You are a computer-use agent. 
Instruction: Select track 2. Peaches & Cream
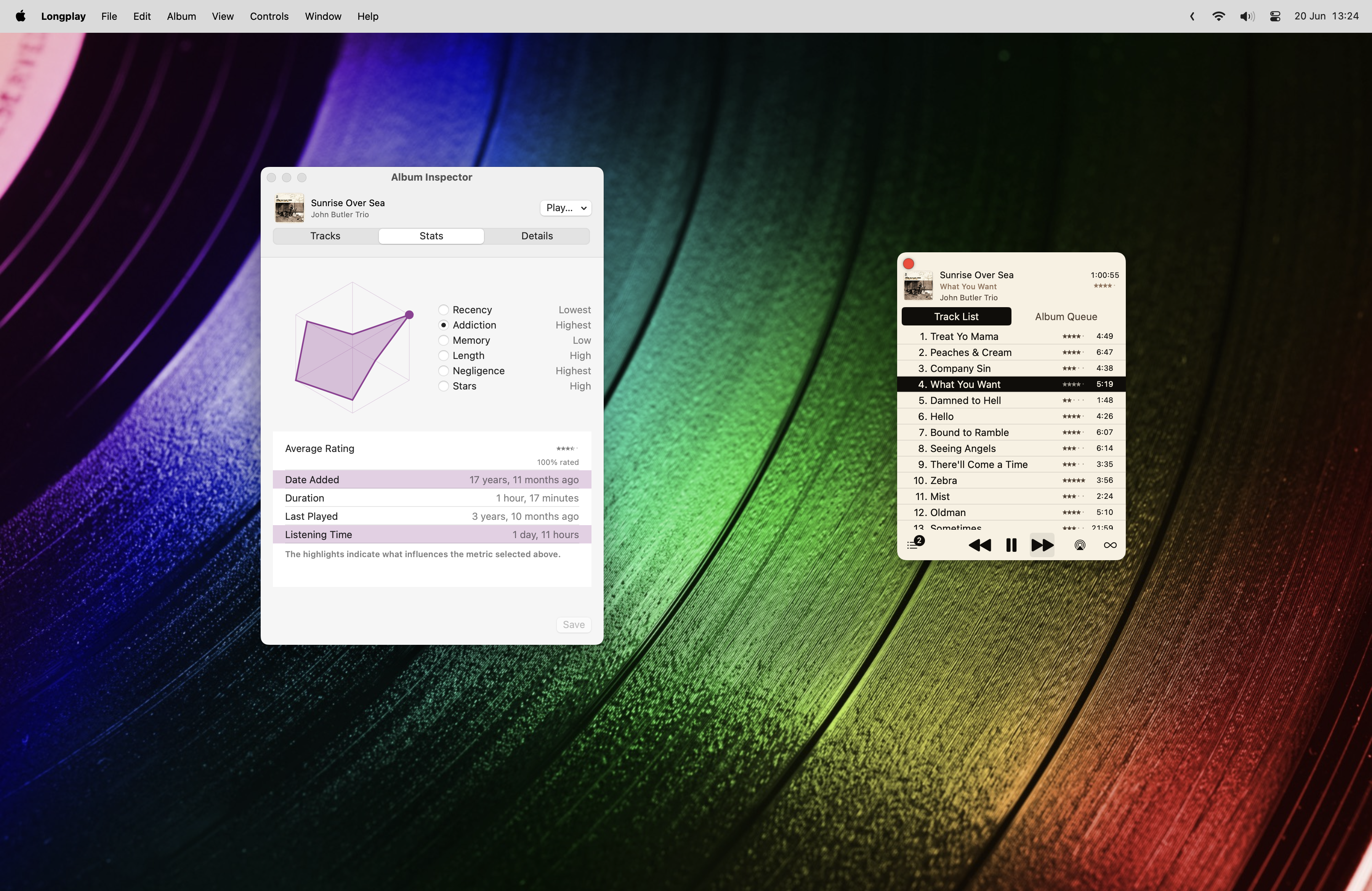[x=1011, y=352]
